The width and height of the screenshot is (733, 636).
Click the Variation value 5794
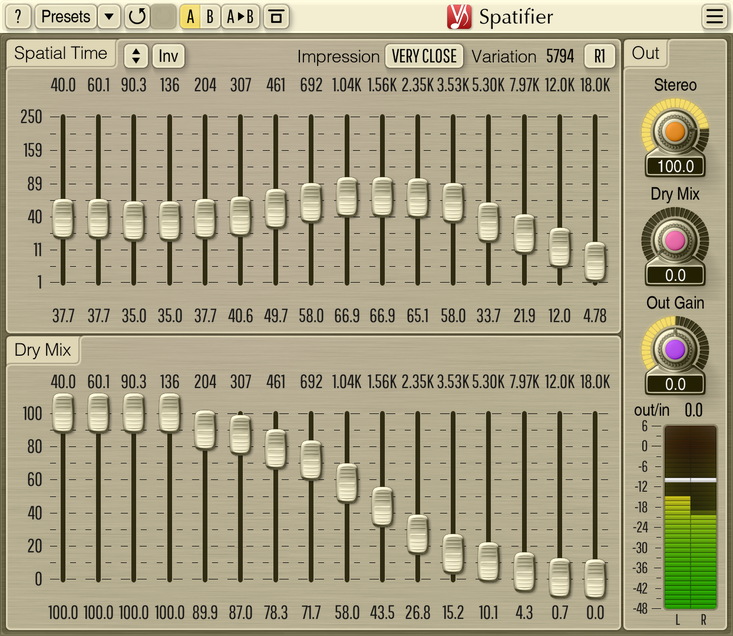[x=560, y=57]
